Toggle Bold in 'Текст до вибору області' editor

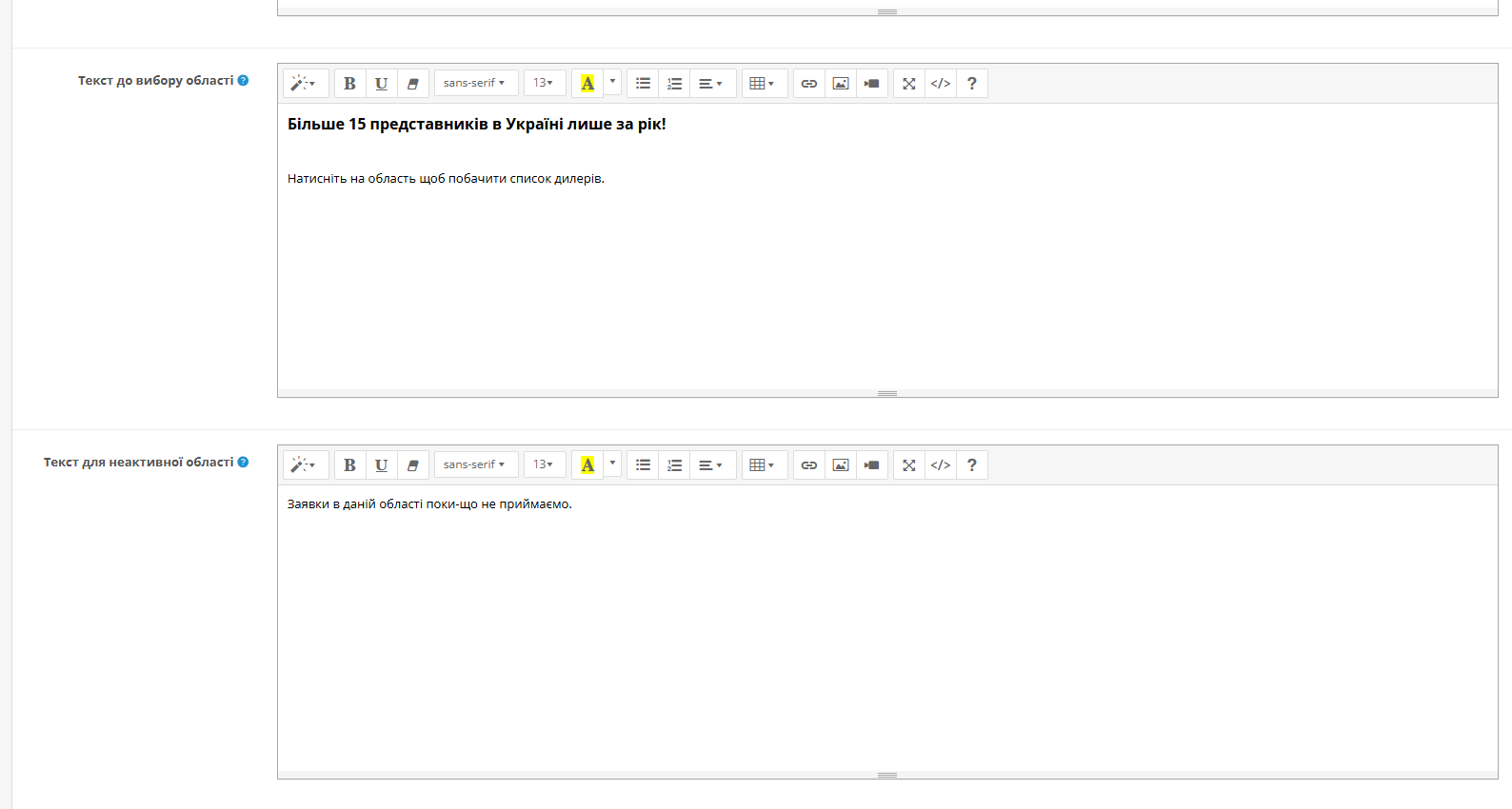pyautogui.click(x=350, y=84)
